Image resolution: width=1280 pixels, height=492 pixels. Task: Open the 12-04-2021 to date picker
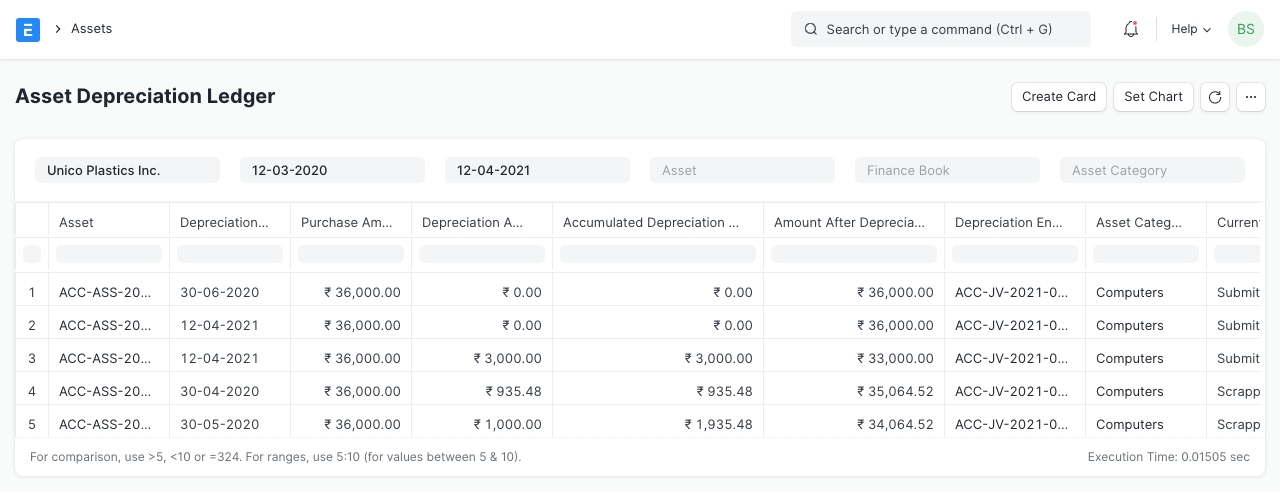tap(537, 171)
